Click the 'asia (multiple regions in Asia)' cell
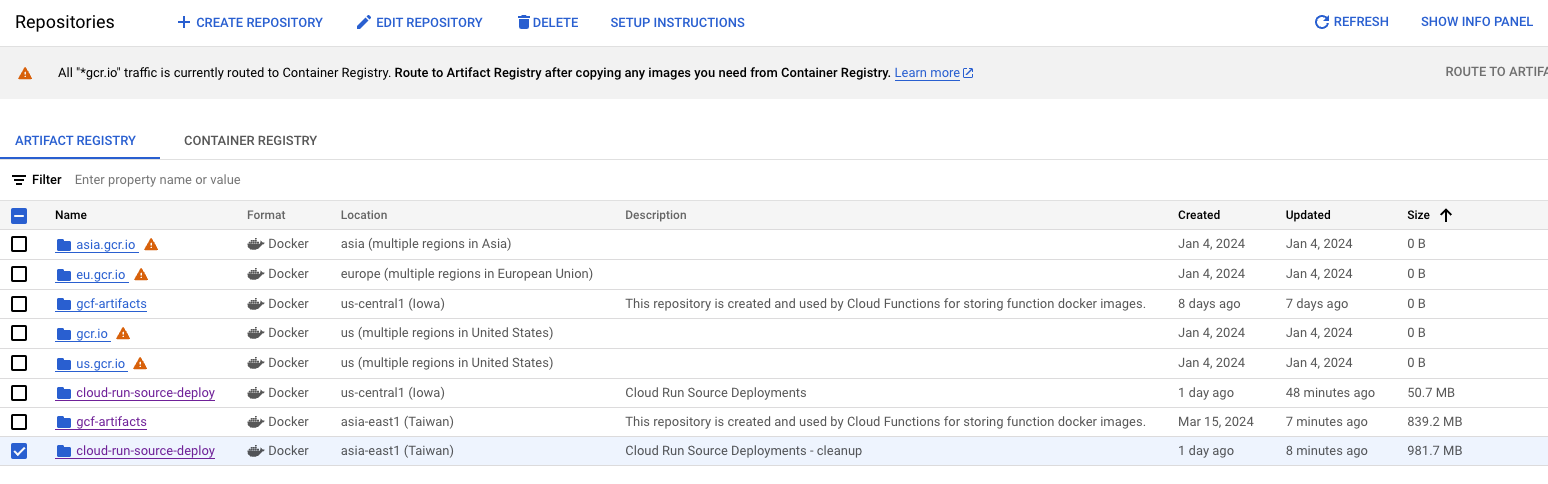 coord(426,244)
